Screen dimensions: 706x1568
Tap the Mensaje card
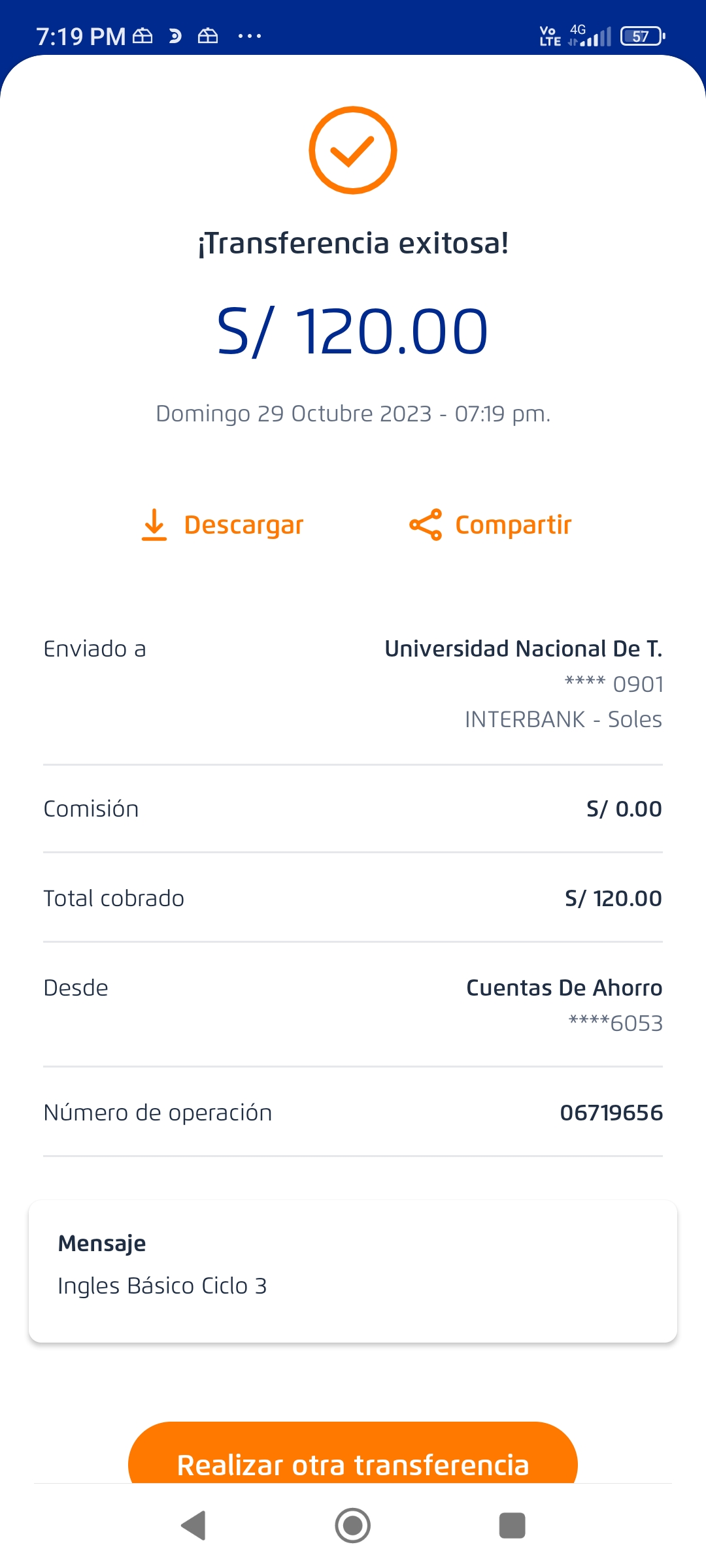coord(353,1271)
